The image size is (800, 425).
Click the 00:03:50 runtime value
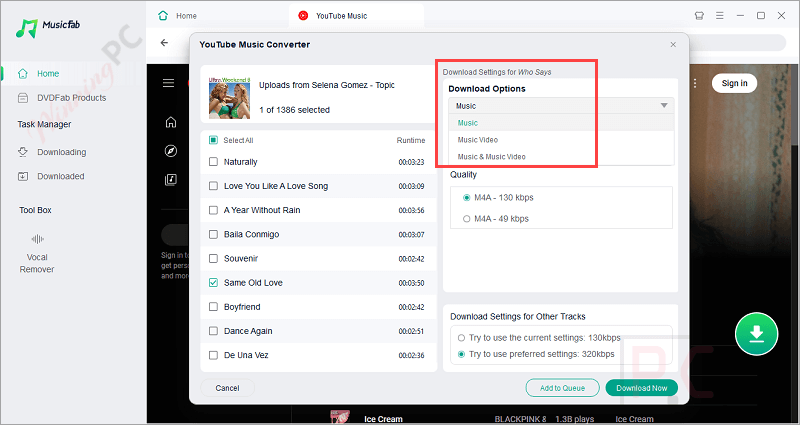point(411,283)
